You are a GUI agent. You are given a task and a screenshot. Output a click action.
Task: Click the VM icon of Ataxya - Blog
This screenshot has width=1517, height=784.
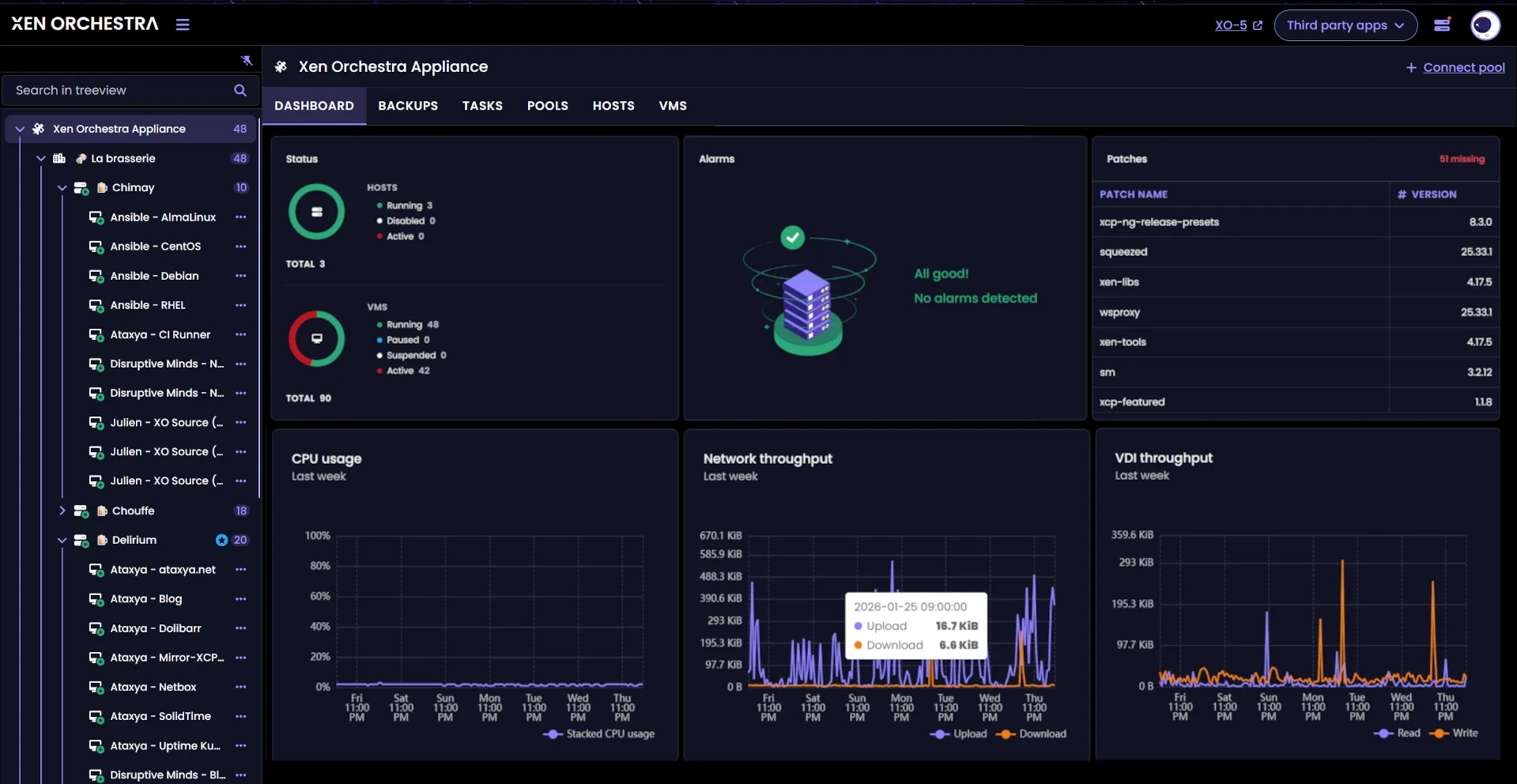[96, 600]
